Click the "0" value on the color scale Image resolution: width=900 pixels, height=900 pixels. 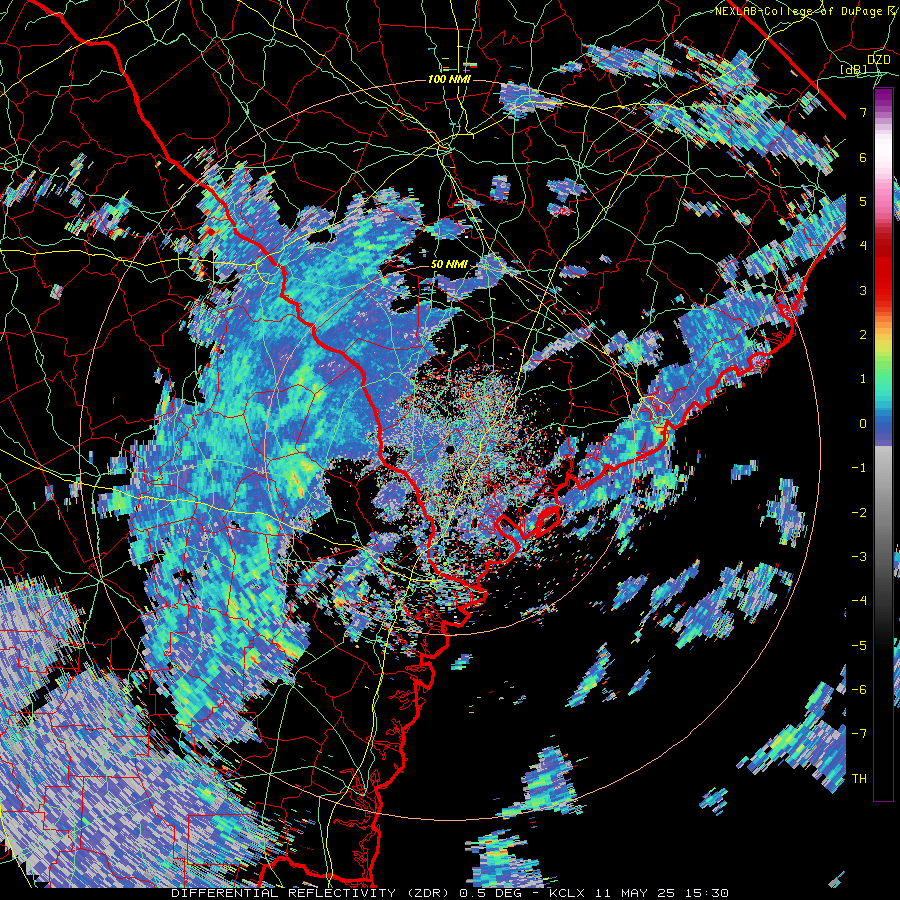point(863,424)
